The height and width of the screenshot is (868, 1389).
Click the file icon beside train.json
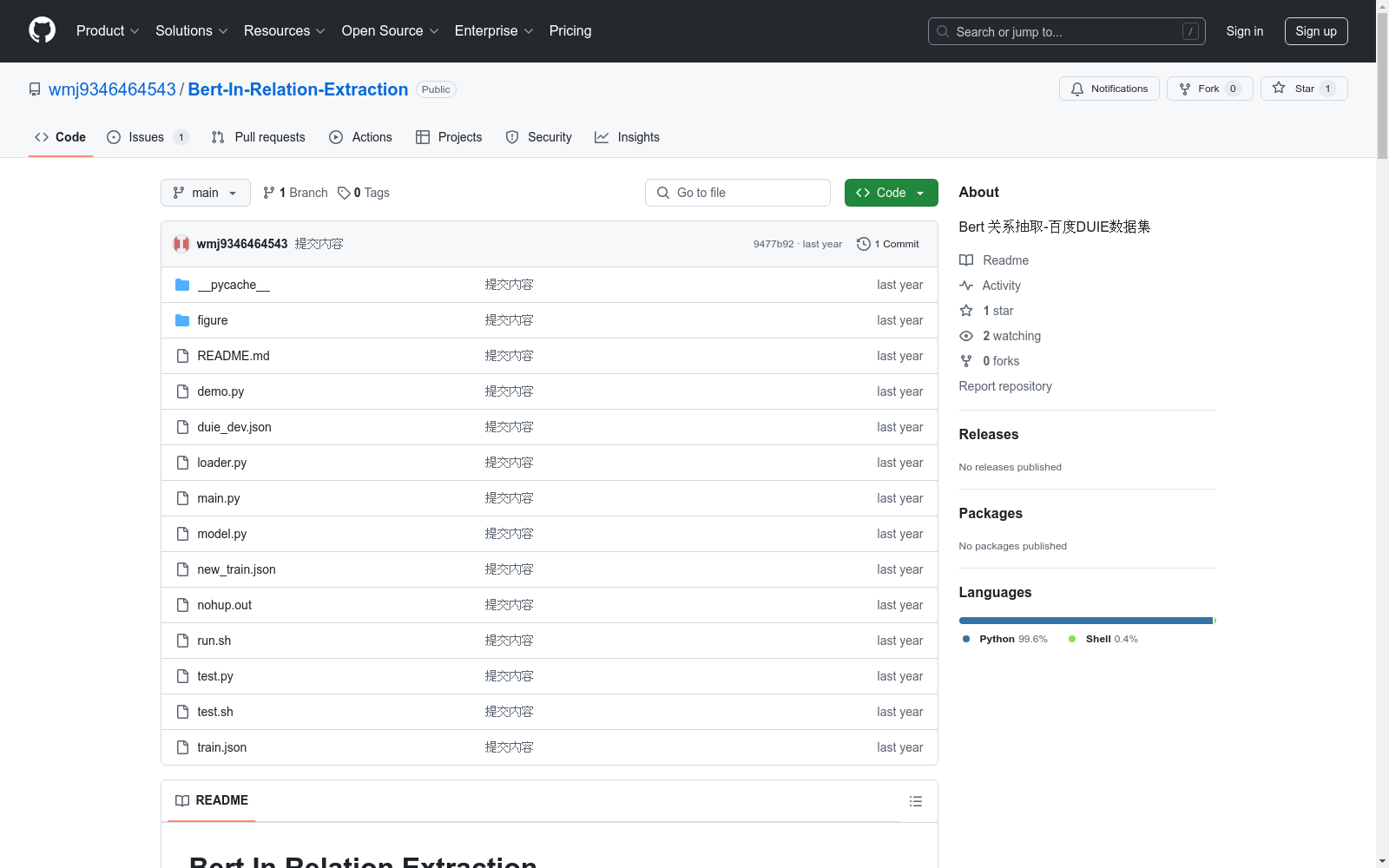coord(182,747)
